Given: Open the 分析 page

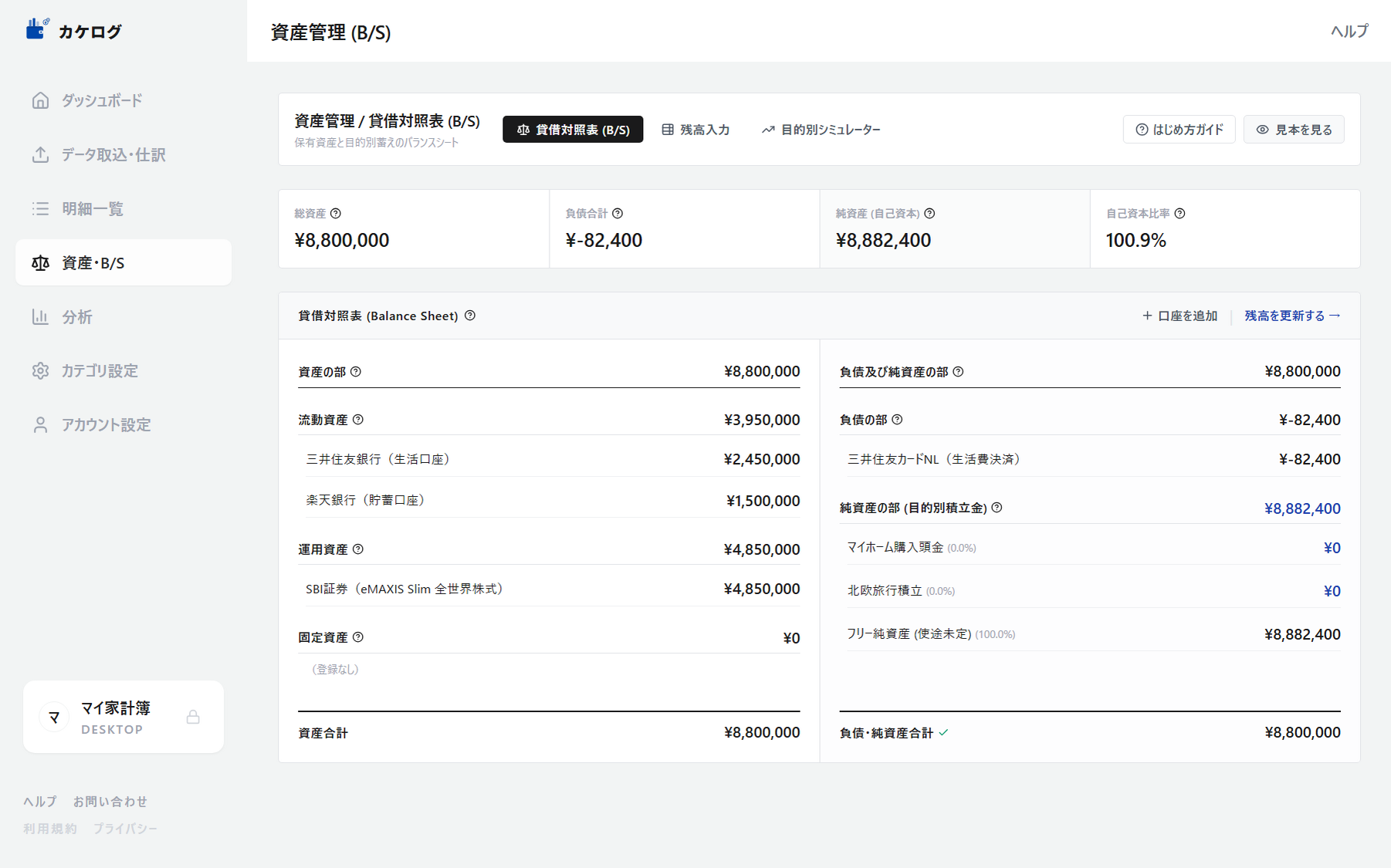Looking at the screenshot, I should (x=124, y=316).
